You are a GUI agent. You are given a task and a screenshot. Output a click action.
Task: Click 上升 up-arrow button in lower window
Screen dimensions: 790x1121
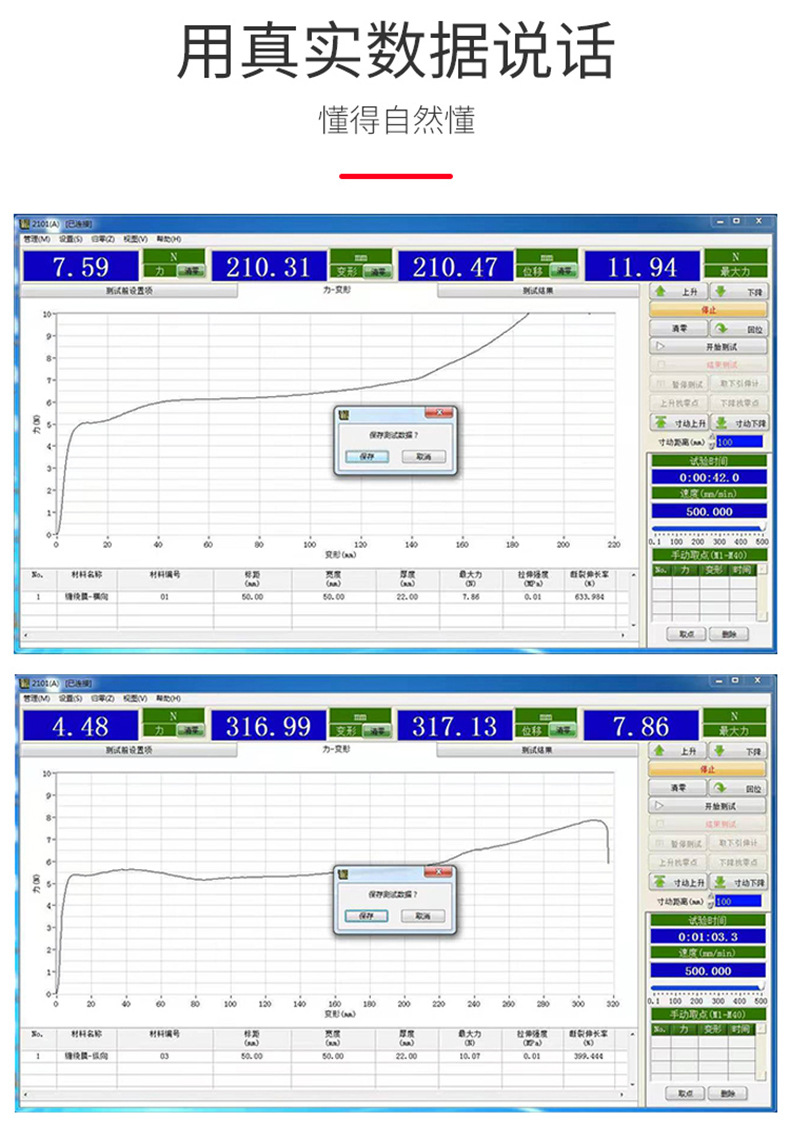click(678, 750)
